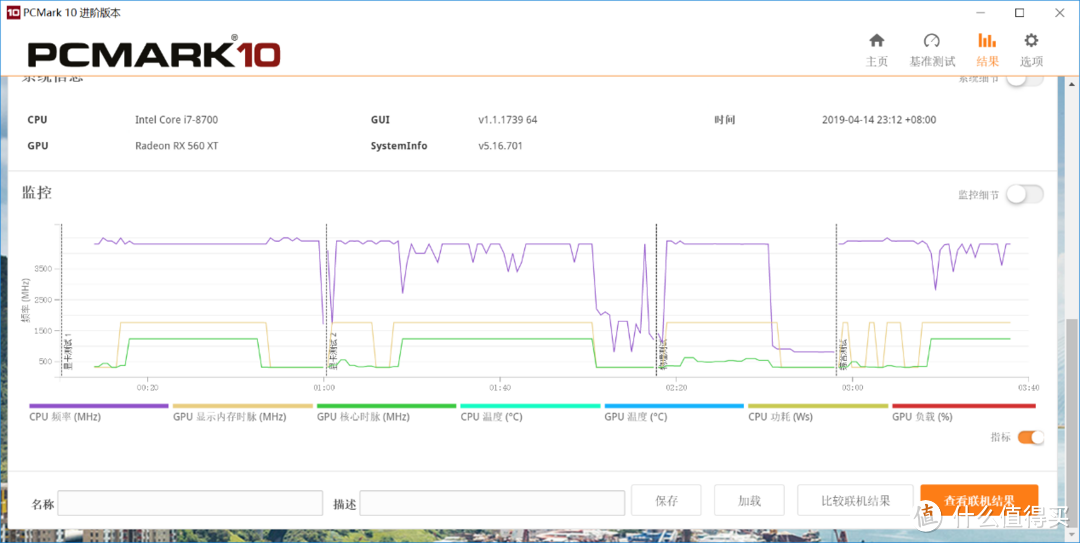1080x543 pixels.
Task: Open the 选项 options gear icon
Action: click(x=1031, y=41)
